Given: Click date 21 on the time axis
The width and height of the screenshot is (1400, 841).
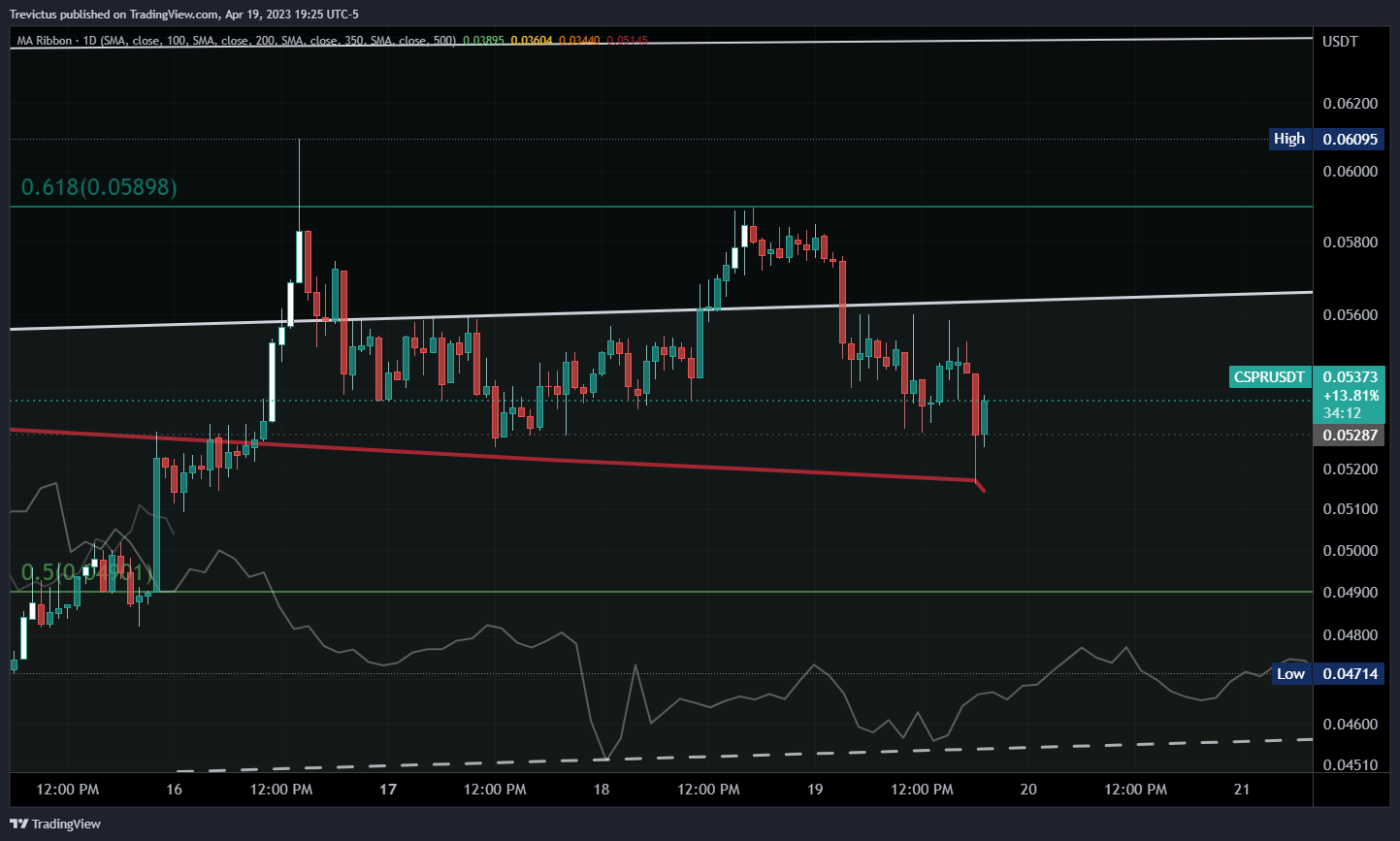Looking at the screenshot, I should pos(1242,790).
